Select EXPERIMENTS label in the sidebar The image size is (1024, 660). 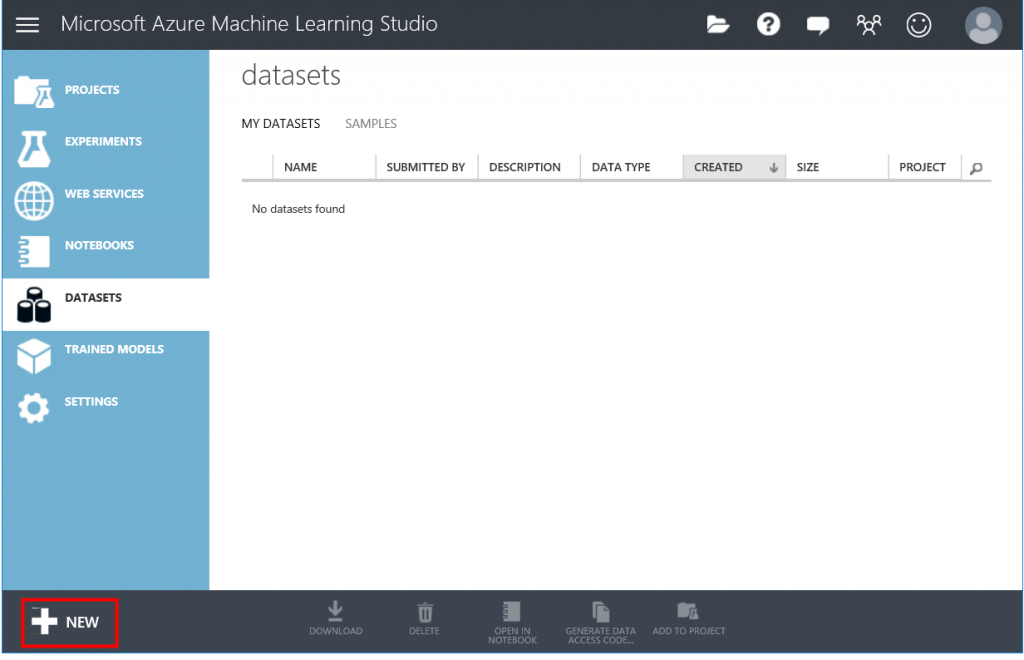point(103,141)
